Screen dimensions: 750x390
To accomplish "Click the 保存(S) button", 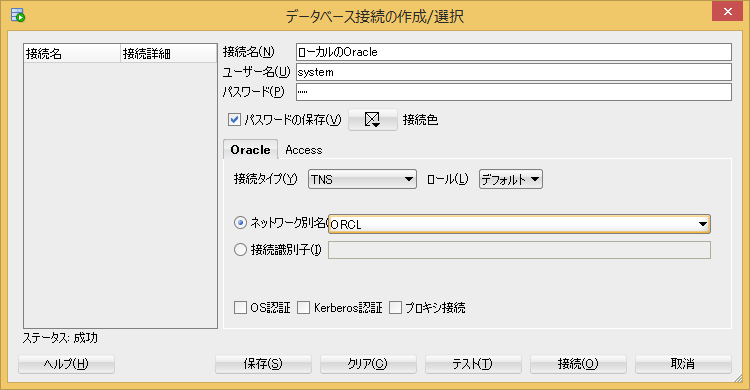I will coord(263,364).
